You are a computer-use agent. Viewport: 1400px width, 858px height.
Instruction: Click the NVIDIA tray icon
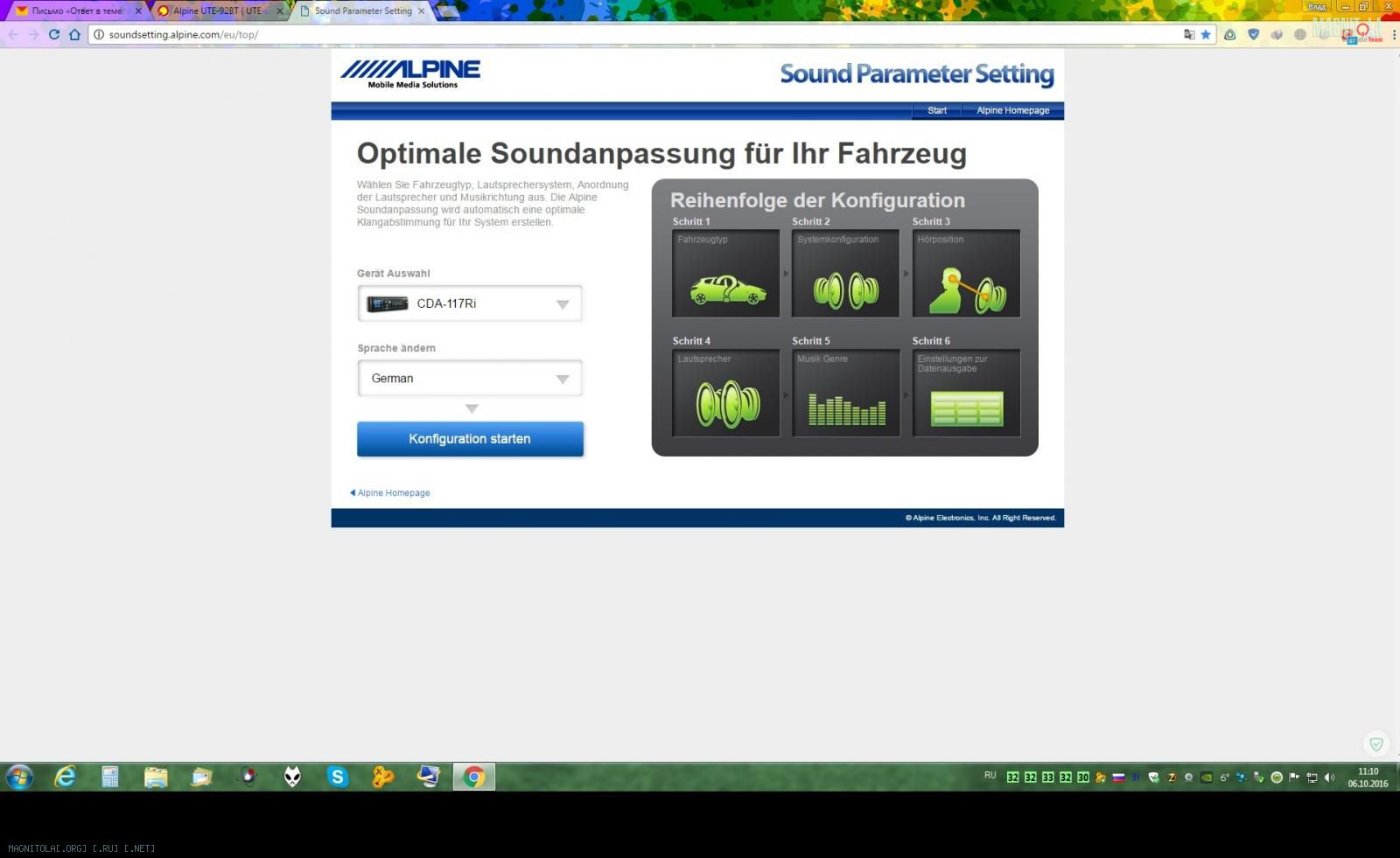[1207, 777]
